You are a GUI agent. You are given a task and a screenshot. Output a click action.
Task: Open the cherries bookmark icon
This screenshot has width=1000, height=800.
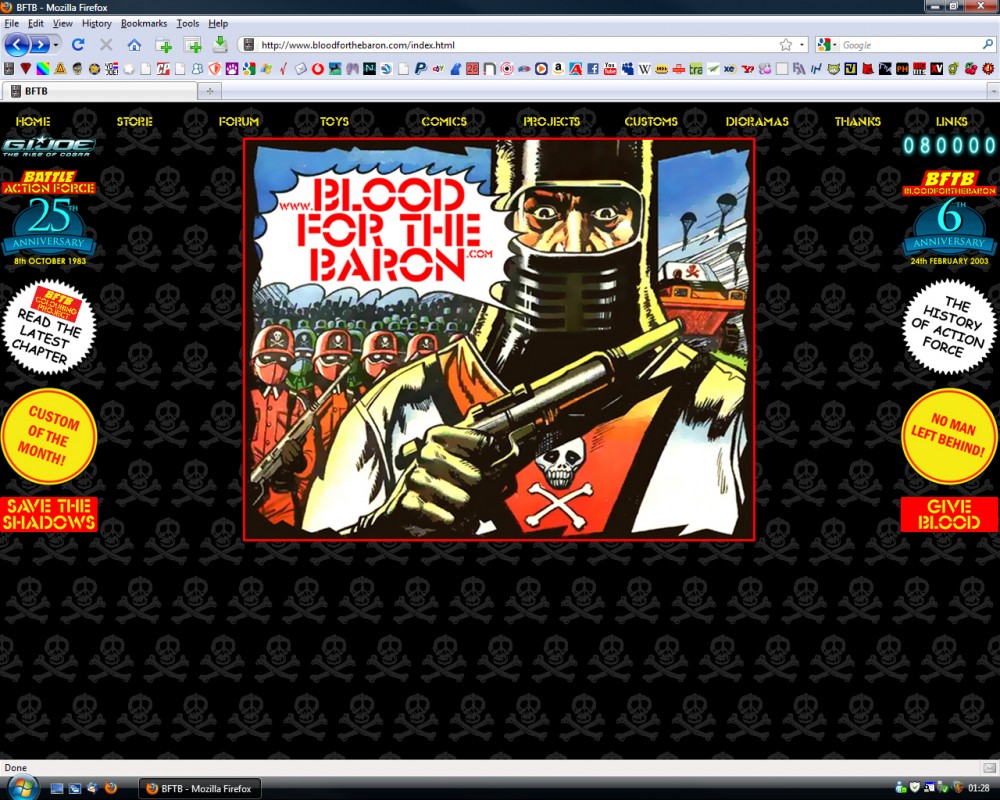pos(971,69)
